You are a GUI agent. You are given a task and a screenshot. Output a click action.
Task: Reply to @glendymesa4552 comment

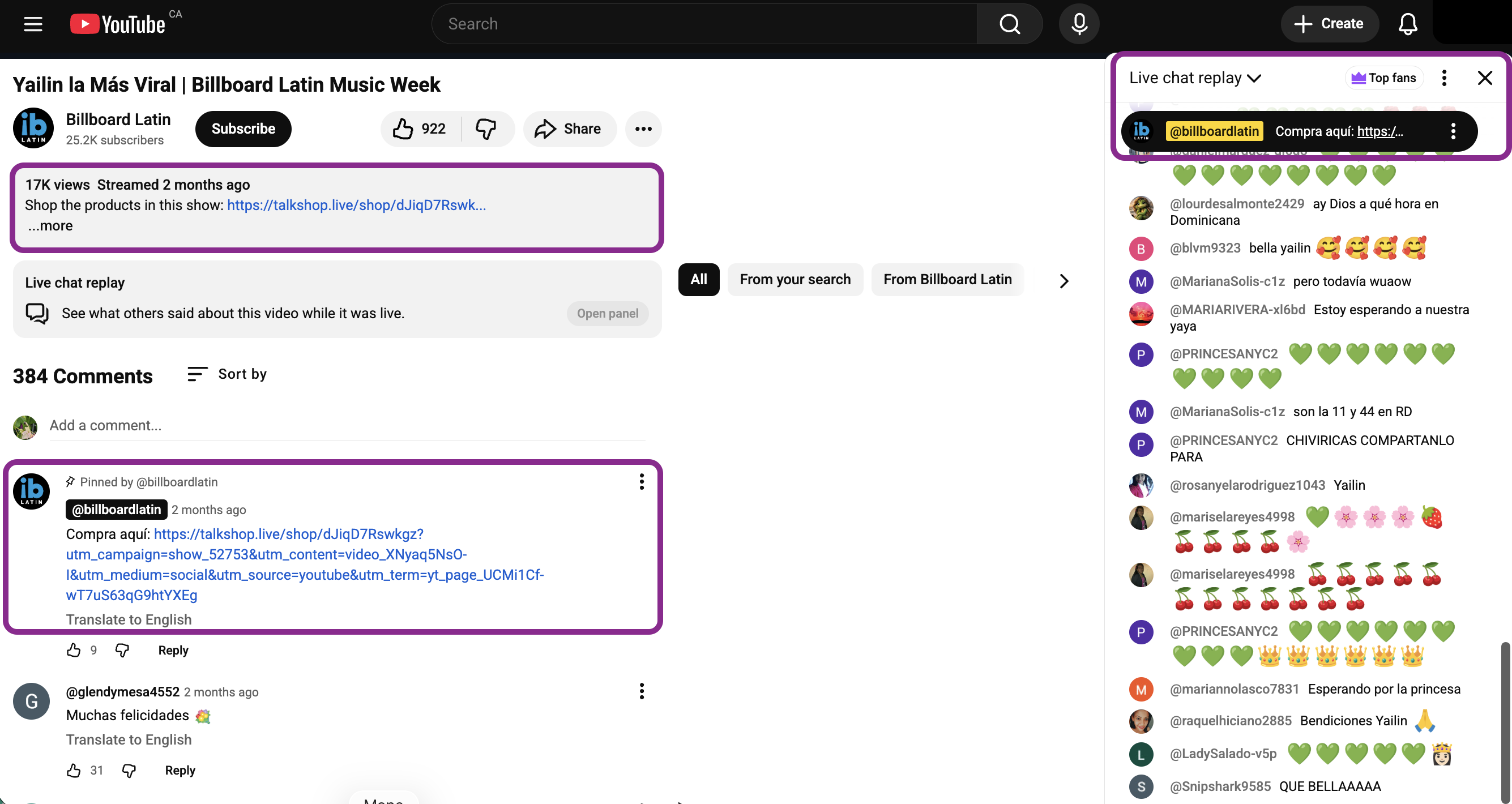point(180,771)
